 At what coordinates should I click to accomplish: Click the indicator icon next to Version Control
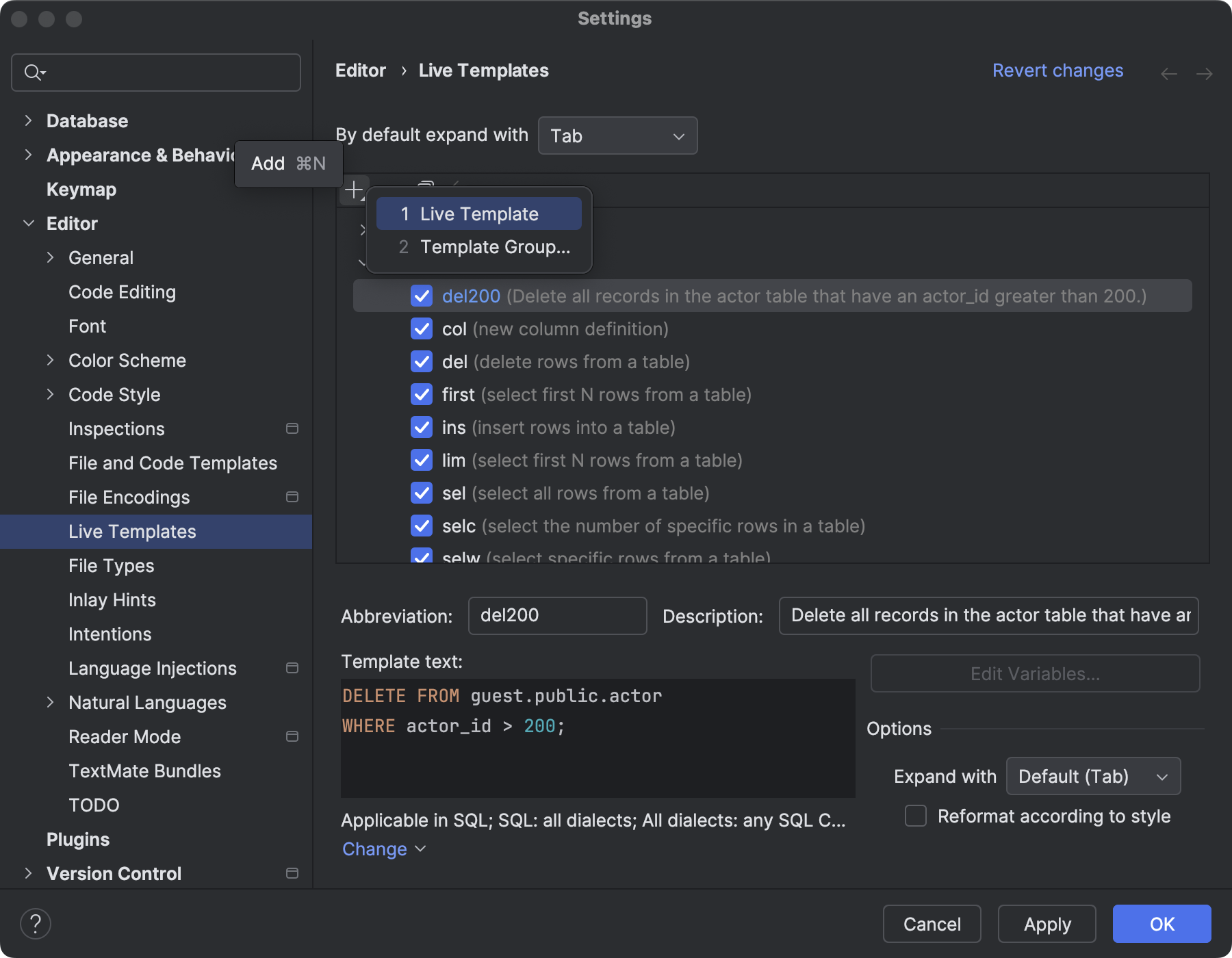pos(292,873)
